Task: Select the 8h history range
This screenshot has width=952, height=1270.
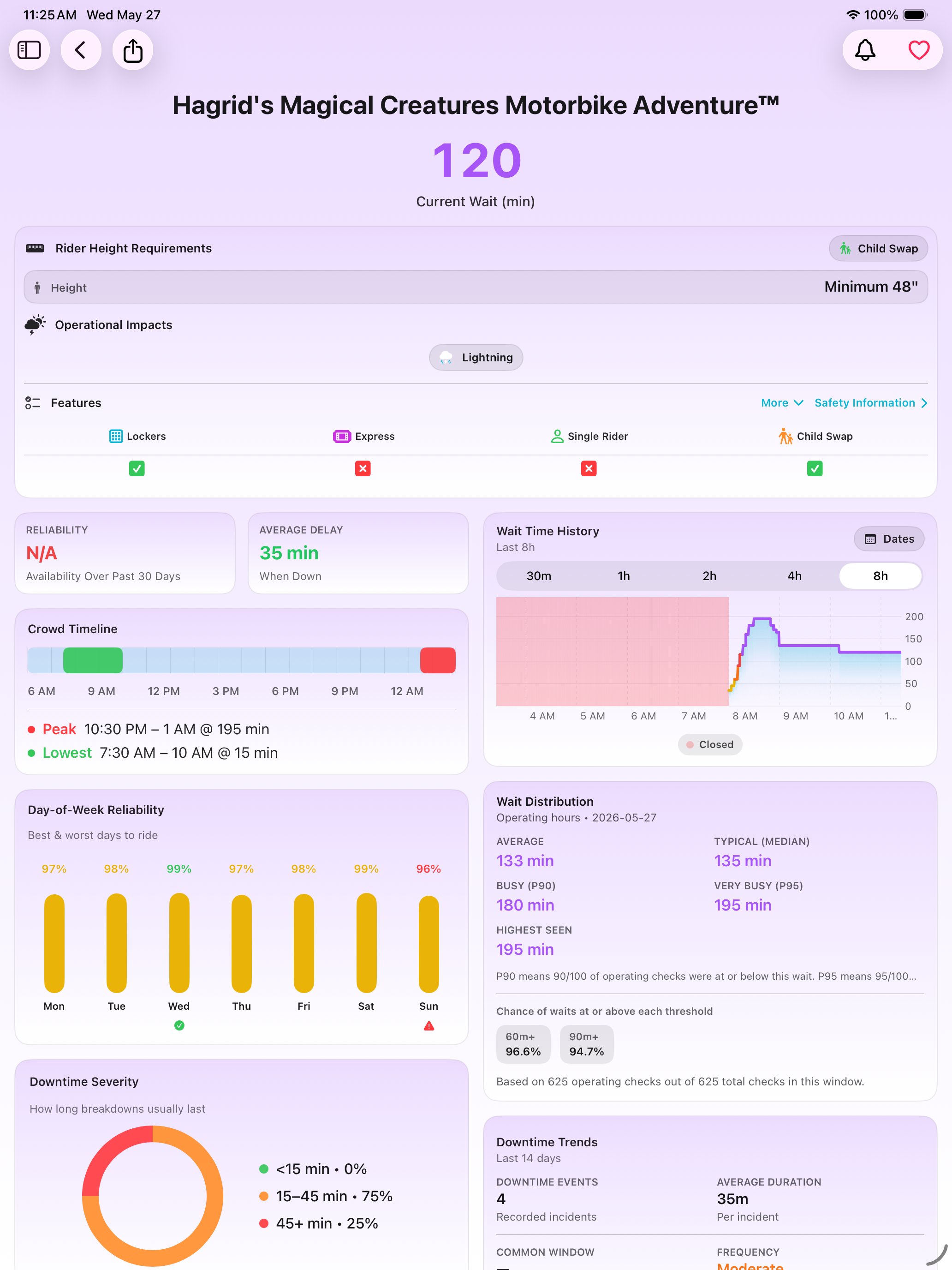Action: coord(880,576)
